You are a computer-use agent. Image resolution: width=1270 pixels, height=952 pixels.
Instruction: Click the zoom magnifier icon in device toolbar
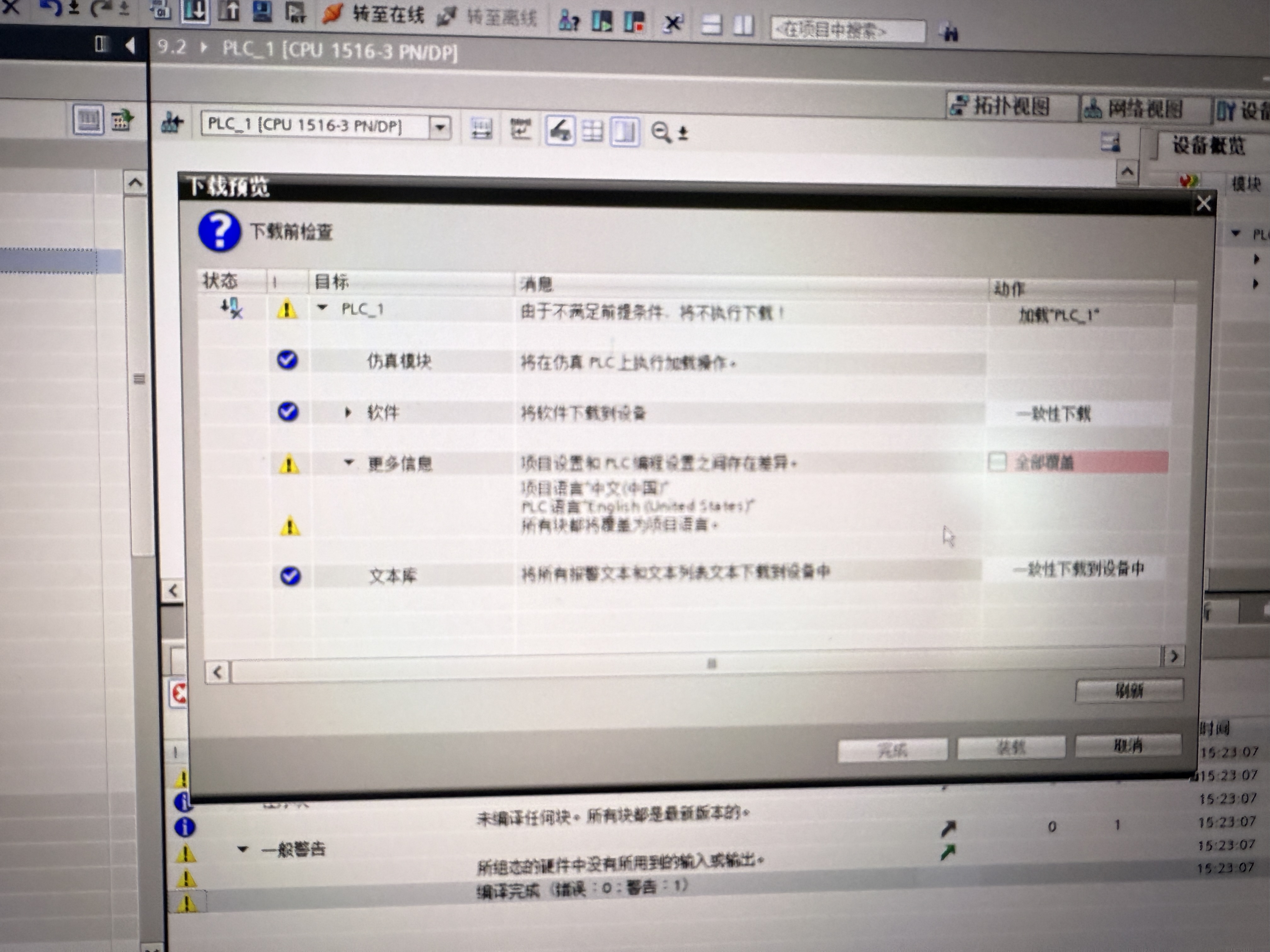click(x=660, y=132)
